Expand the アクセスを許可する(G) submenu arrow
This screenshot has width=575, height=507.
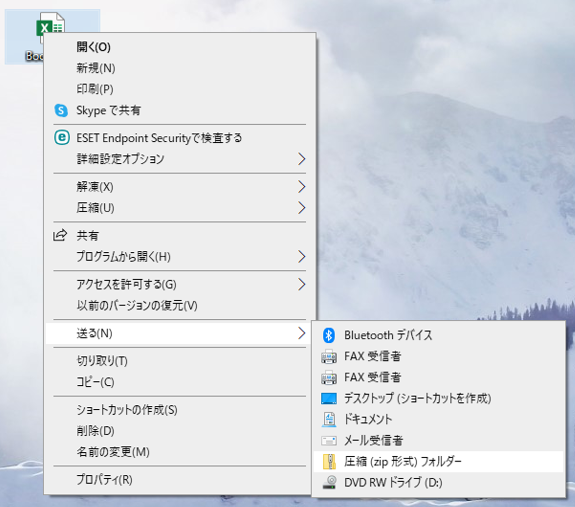301,284
